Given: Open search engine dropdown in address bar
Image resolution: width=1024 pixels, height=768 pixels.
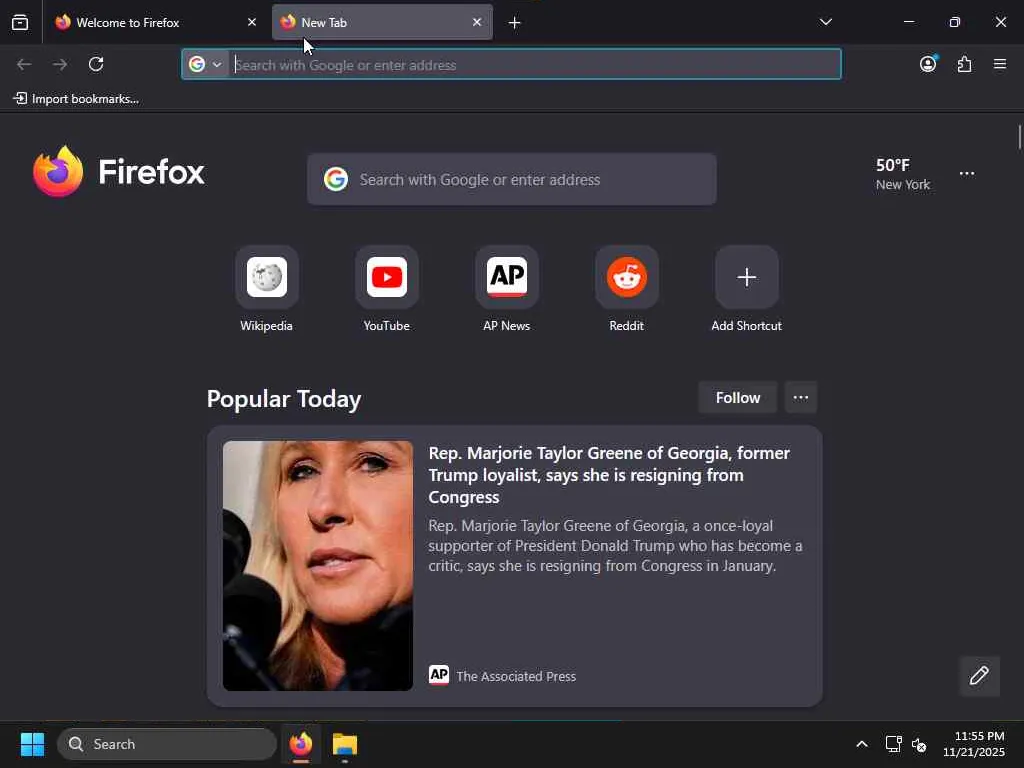Looking at the screenshot, I should pyautogui.click(x=206, y=64).
